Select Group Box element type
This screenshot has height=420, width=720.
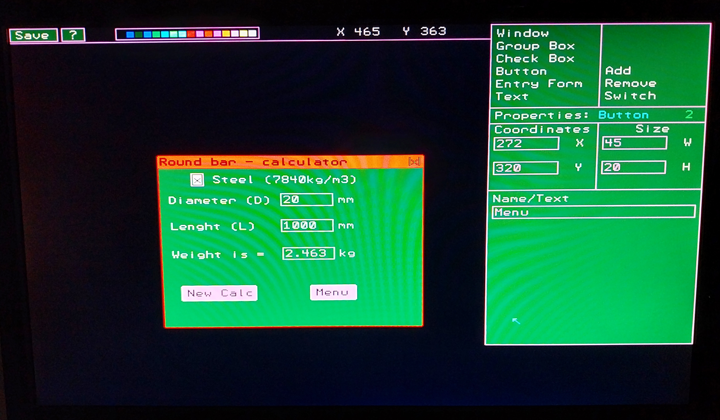pos(535,46)
